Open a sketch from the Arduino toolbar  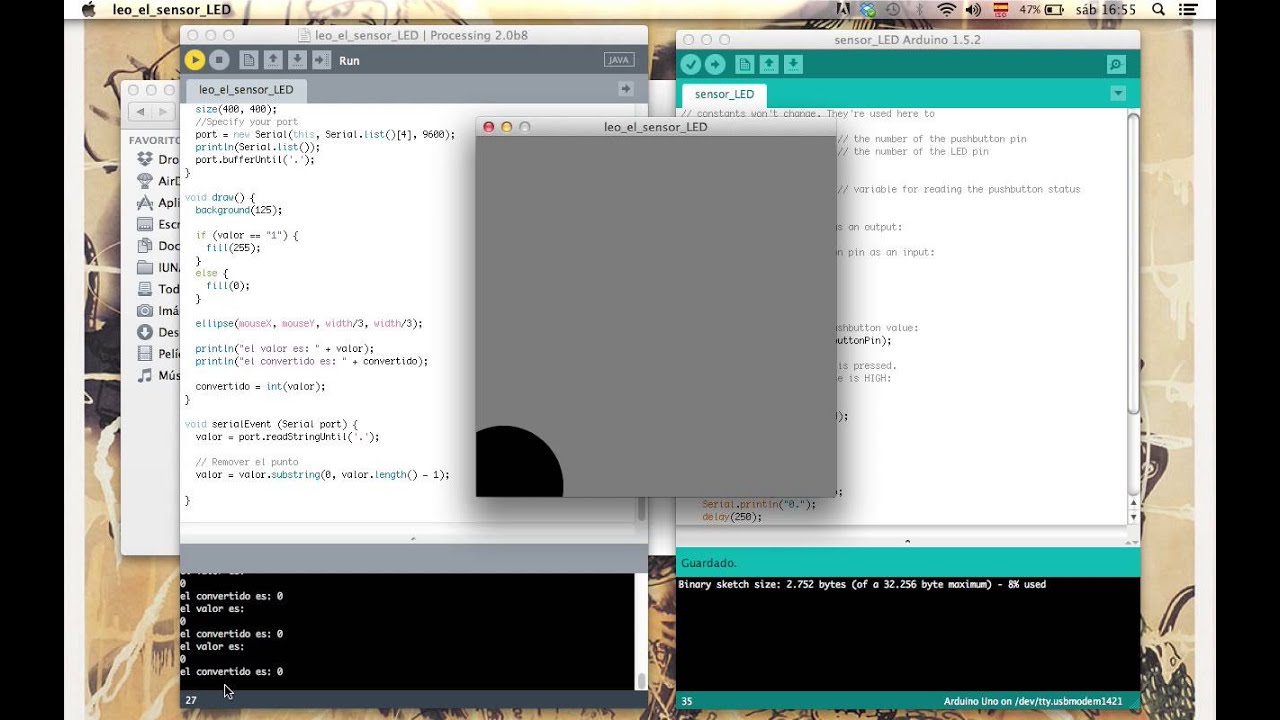click(768, 63)
